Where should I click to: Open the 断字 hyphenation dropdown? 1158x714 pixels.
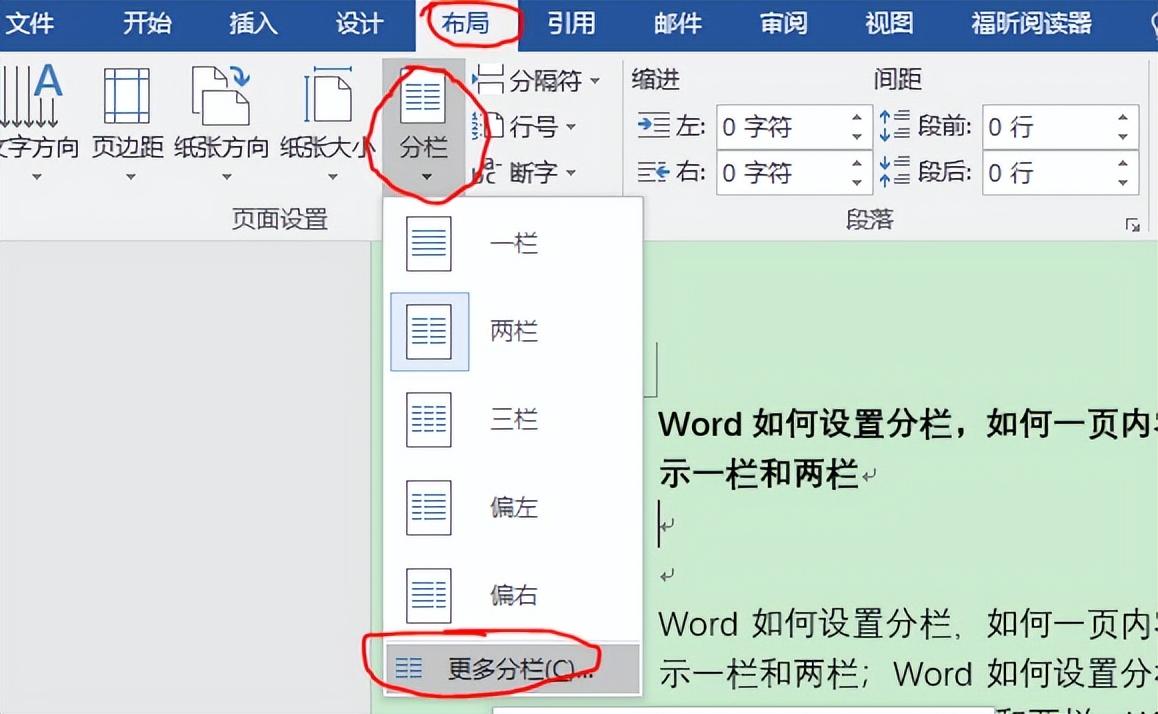(524, 173)
